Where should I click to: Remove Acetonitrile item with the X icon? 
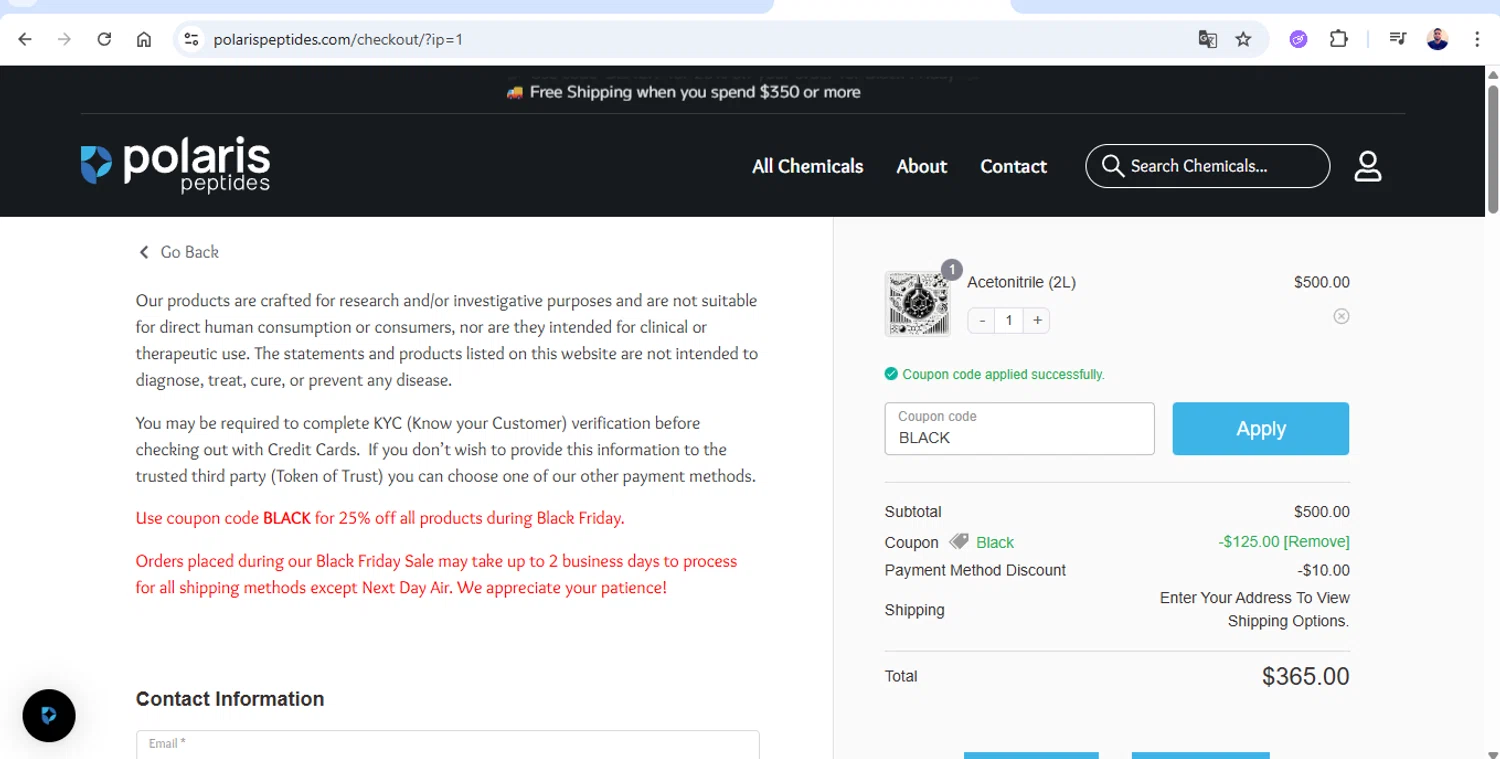click(1341, 316)
